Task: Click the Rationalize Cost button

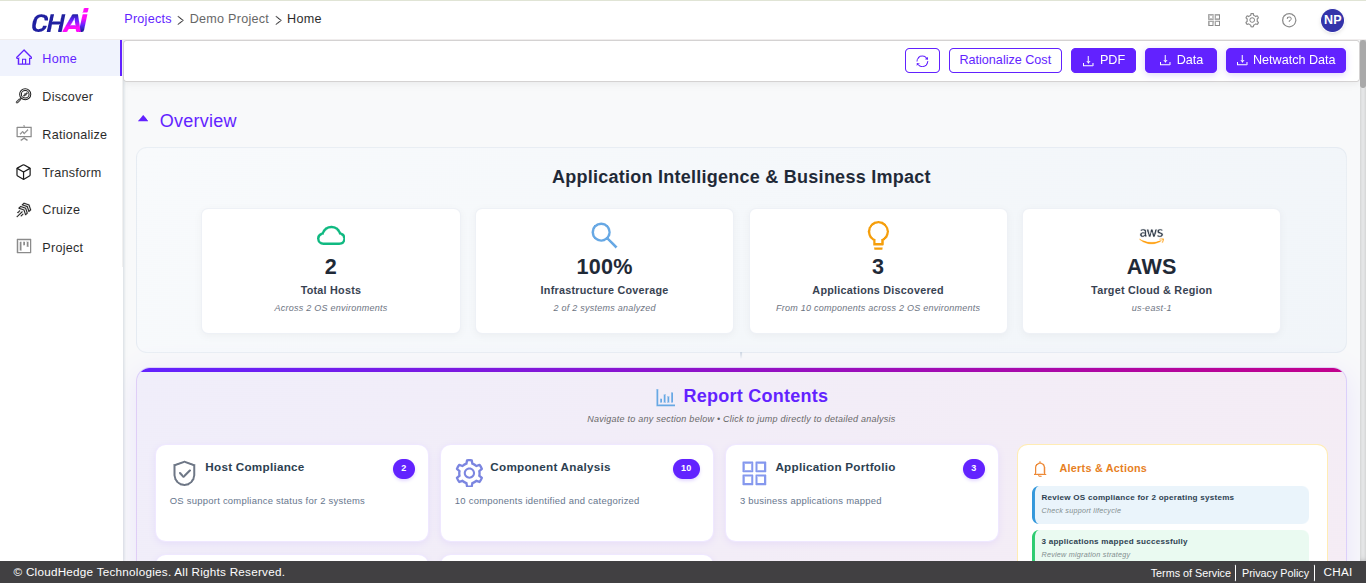Action: click(x=1005, y=60)
